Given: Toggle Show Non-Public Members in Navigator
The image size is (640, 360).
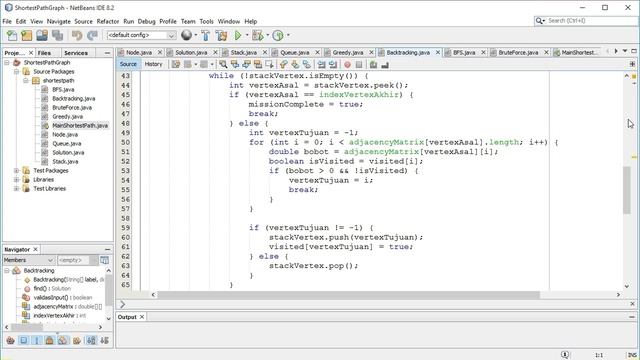Looking at the screenshot, I should click(49, 340).
